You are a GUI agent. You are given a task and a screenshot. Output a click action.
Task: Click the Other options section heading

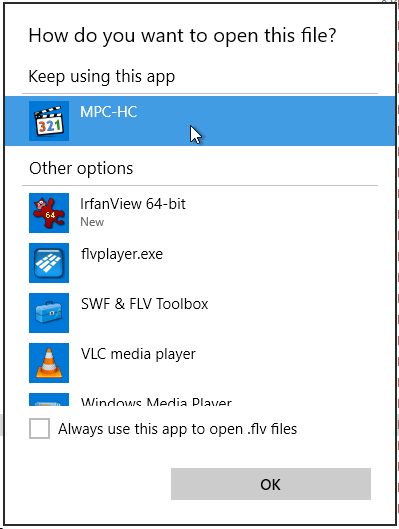pyautogui.click(x=81, y=168)
